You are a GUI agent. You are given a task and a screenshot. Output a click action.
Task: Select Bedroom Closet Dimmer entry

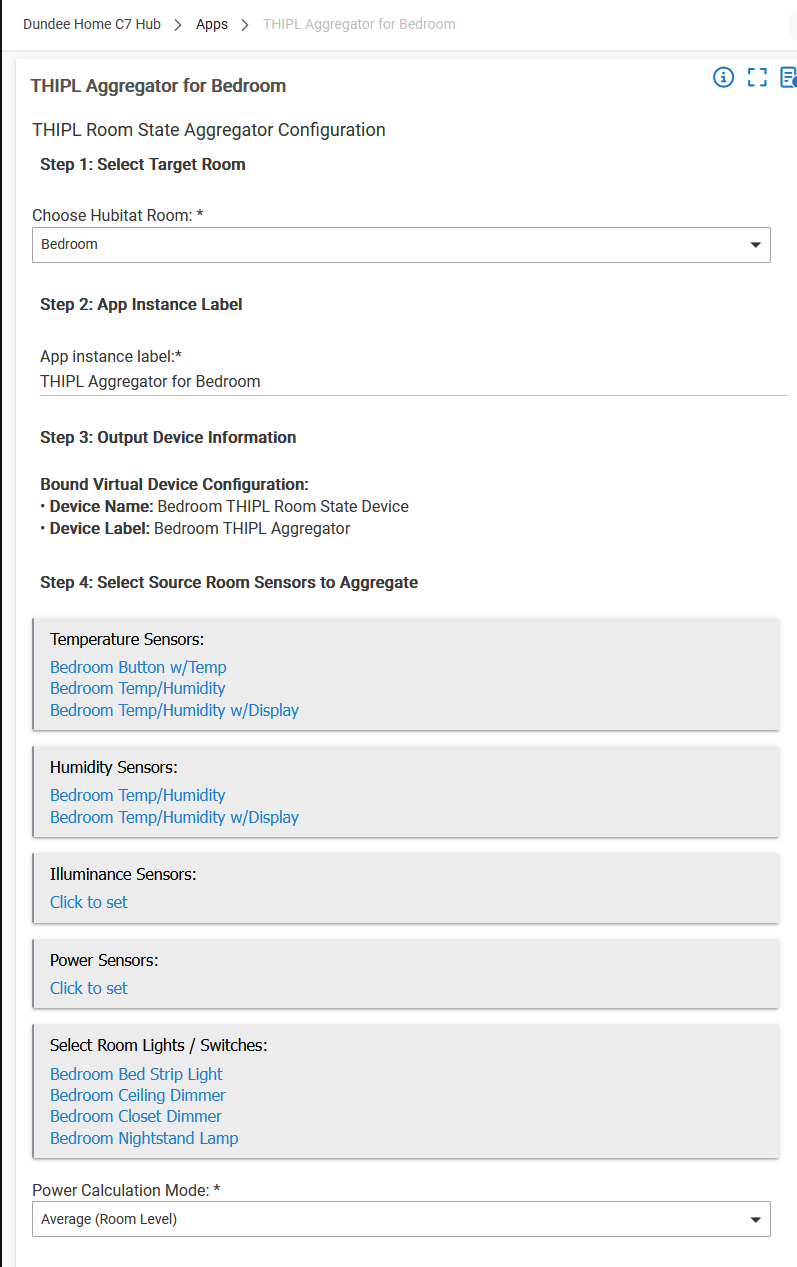136,1116
